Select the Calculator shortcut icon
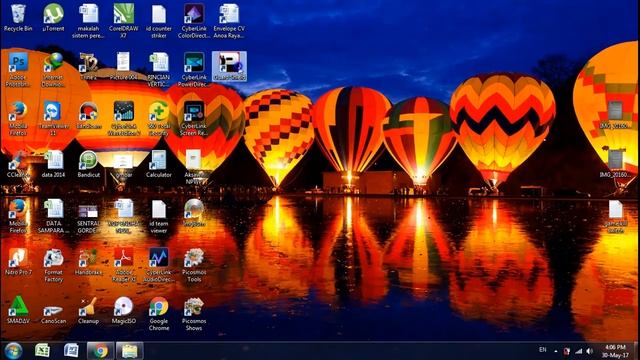 [159, 164]
